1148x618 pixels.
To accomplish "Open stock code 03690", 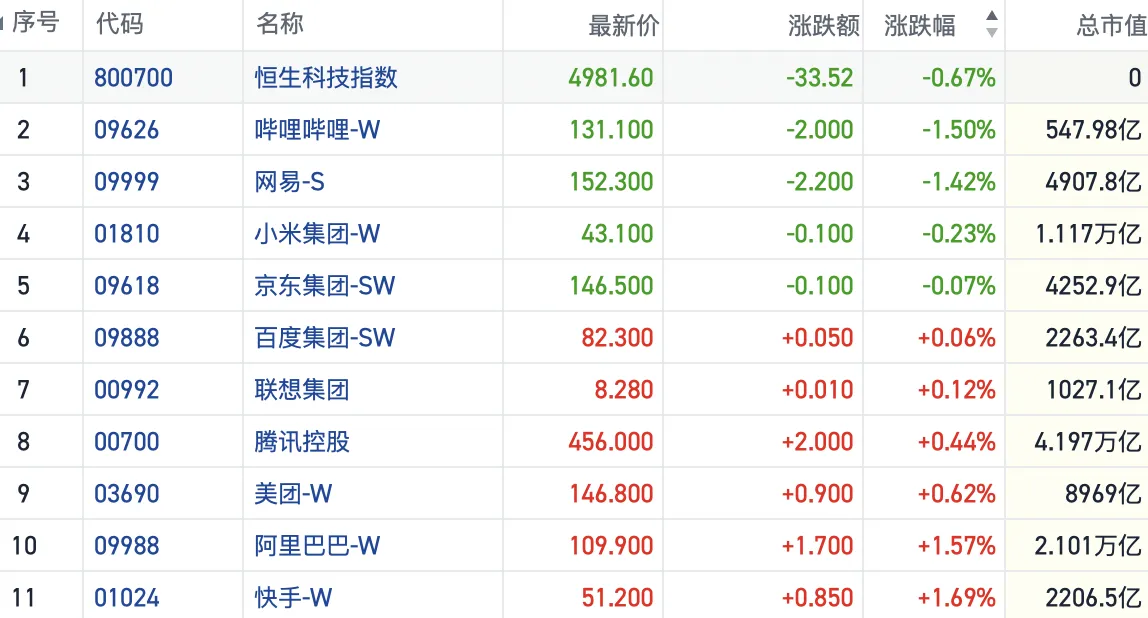I will click(x=127, y=494).
